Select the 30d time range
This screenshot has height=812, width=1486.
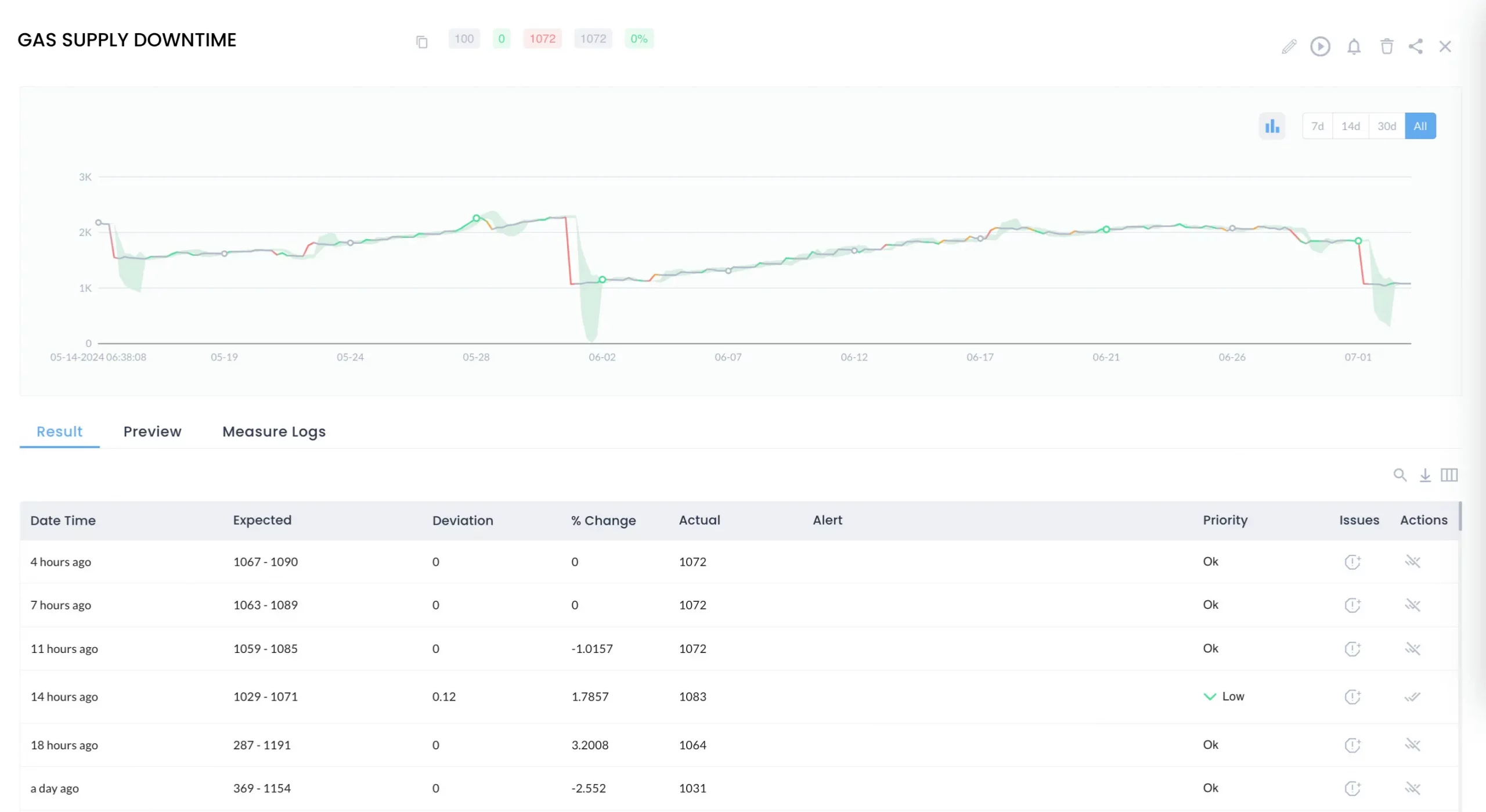tap(1387, 125)
